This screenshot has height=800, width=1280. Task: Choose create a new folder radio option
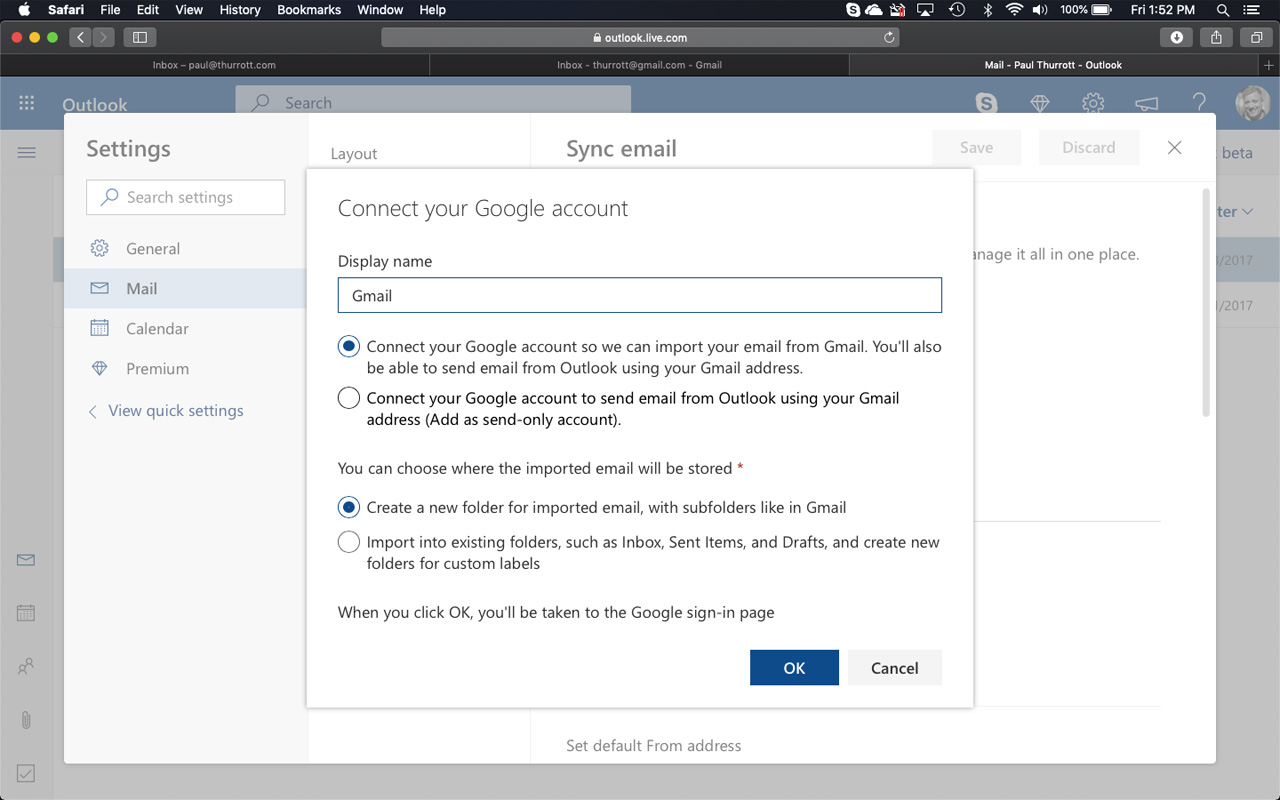[348, 507]
